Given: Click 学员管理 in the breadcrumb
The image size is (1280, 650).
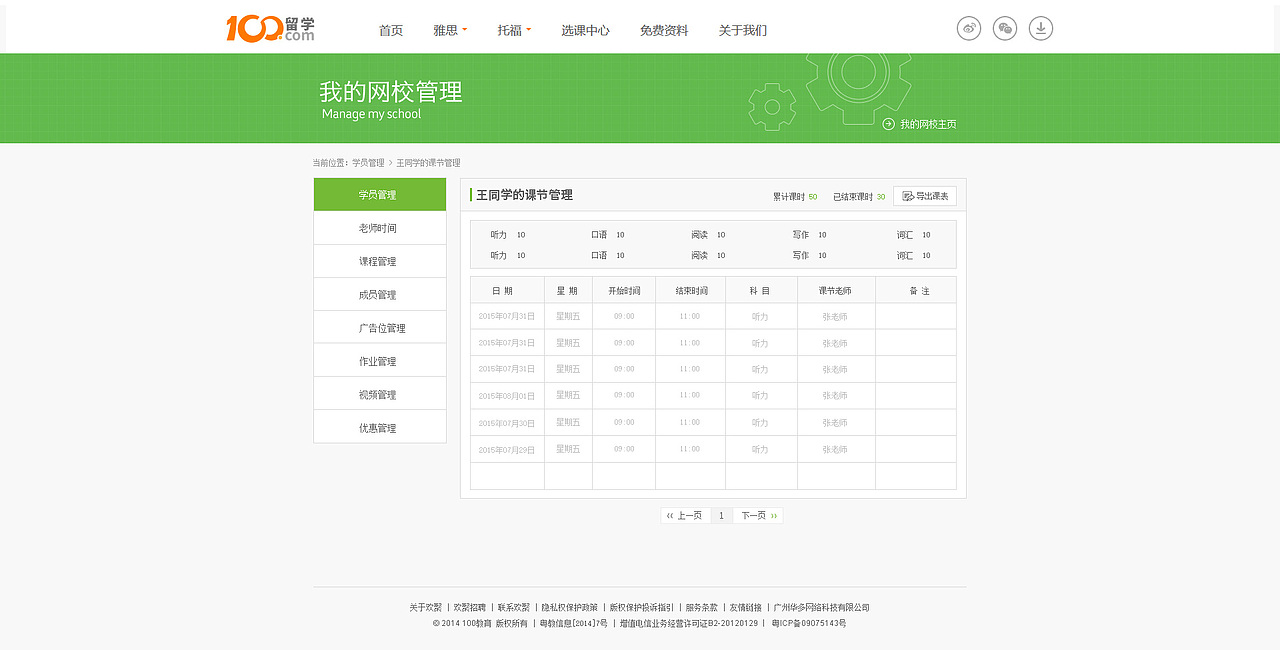Looking at the screenshot, I should pos(368,163).
